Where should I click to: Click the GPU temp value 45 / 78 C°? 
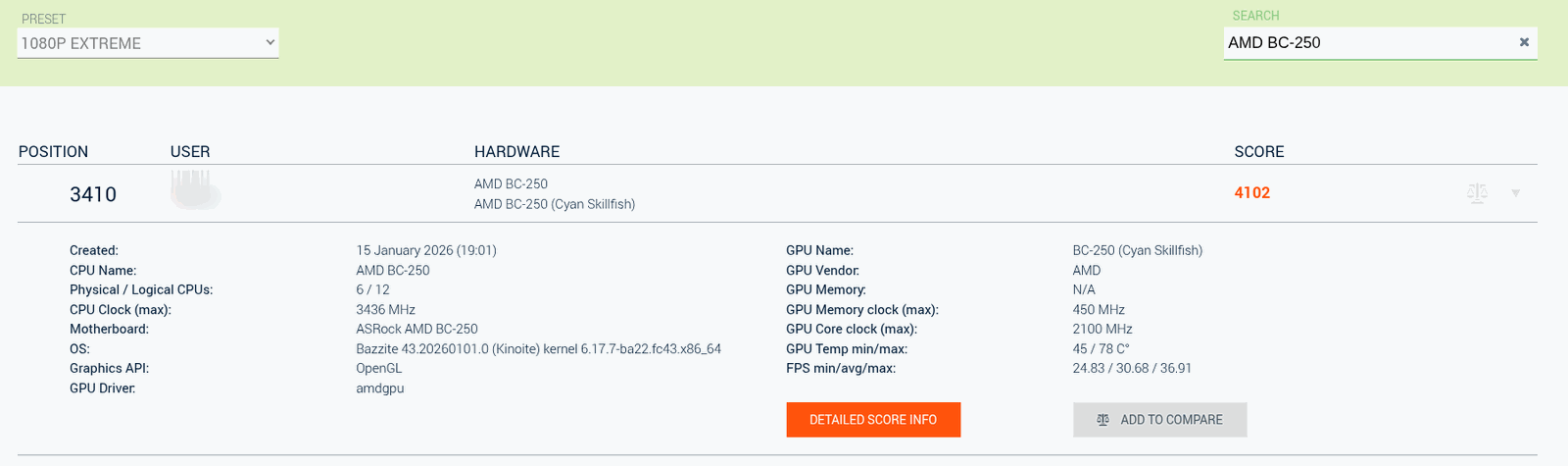(1102, 348)
